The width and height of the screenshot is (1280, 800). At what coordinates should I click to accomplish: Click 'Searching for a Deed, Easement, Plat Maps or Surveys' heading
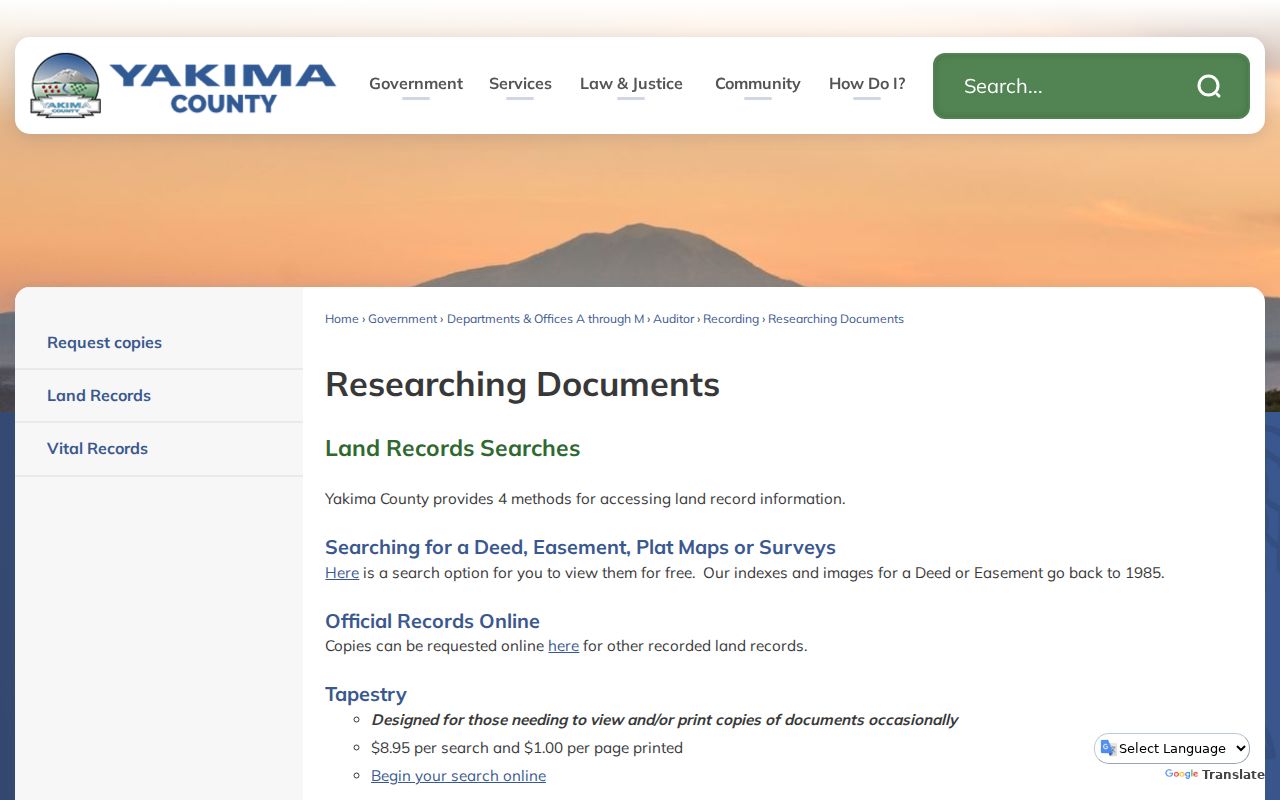pyautogui.click(x=581, y=547)
